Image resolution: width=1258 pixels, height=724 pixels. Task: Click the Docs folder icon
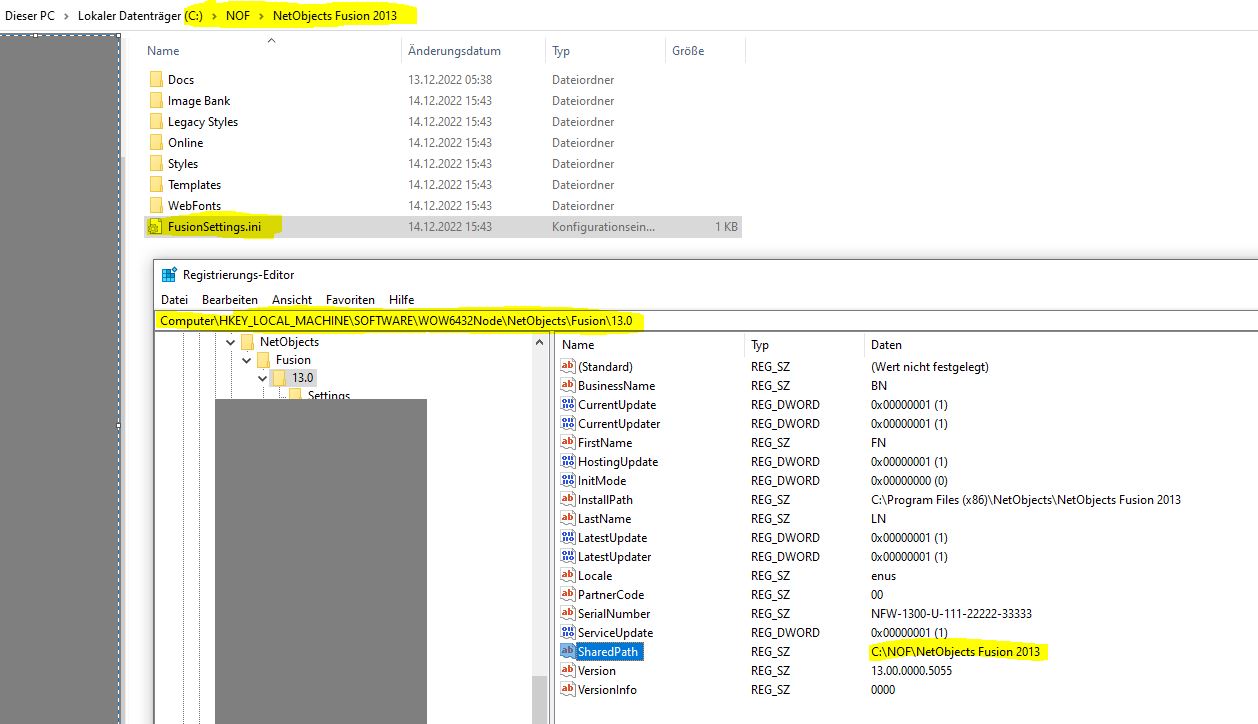[156, 80]
